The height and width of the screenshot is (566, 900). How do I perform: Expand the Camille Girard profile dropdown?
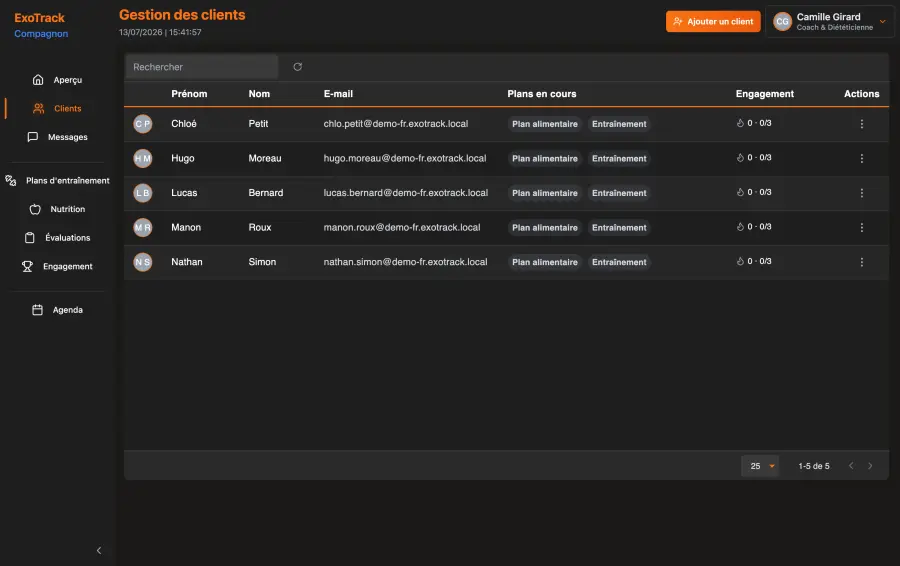pos(882,21)
